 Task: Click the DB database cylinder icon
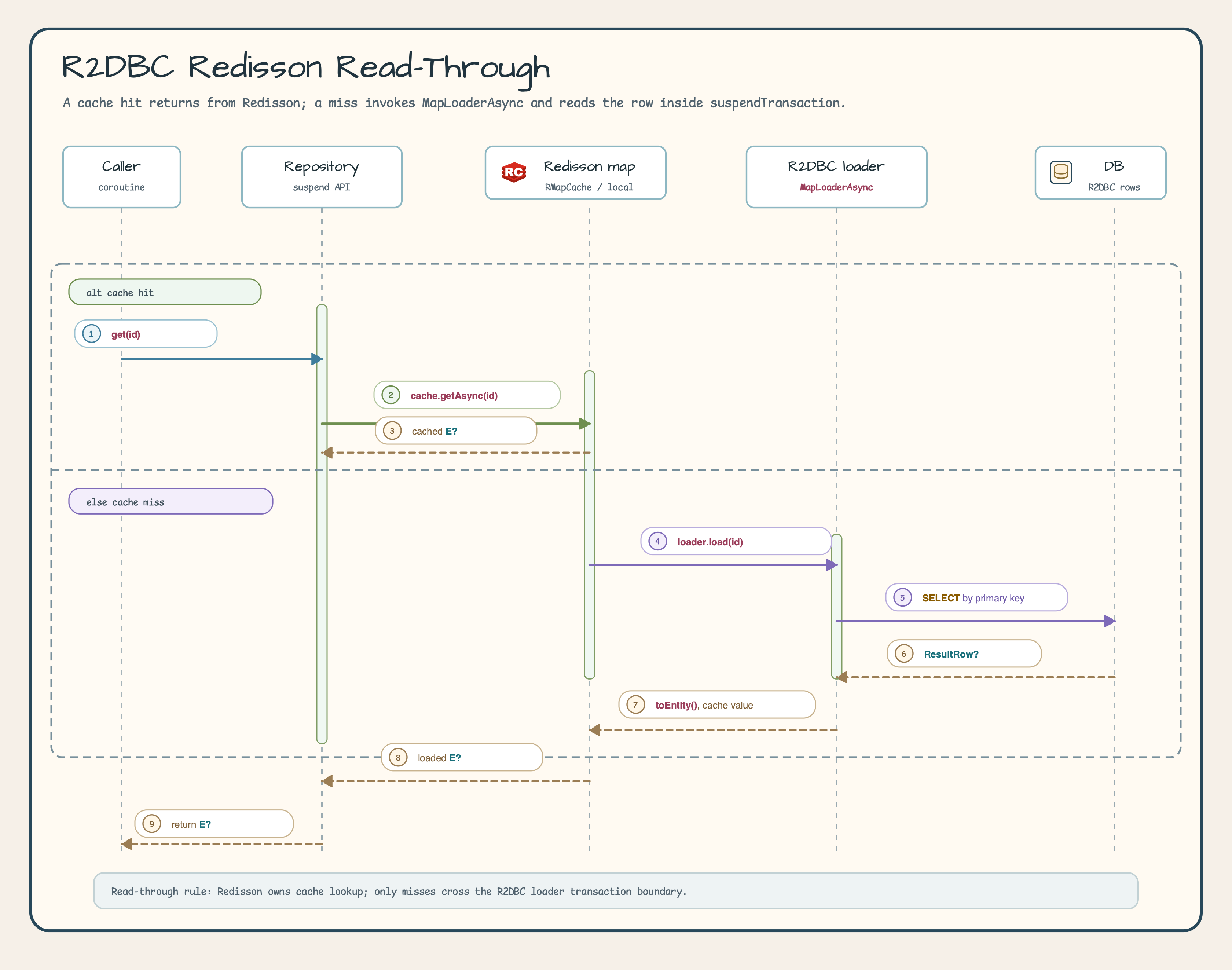coord(1060,172)
